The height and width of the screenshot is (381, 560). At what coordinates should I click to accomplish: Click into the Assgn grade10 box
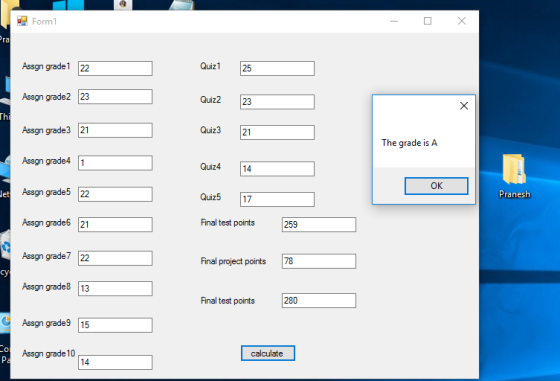tap(115, 362)
